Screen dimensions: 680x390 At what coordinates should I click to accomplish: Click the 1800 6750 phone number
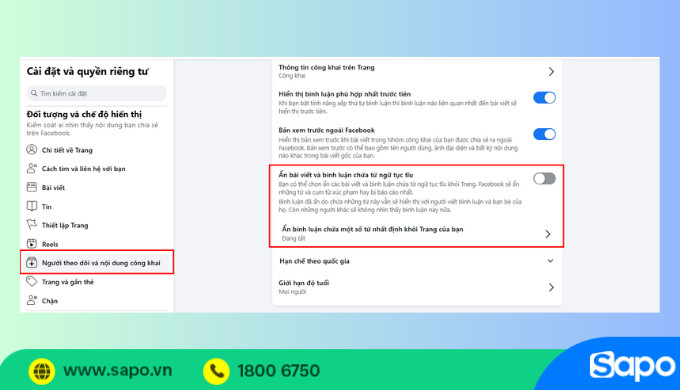(278, 371)
